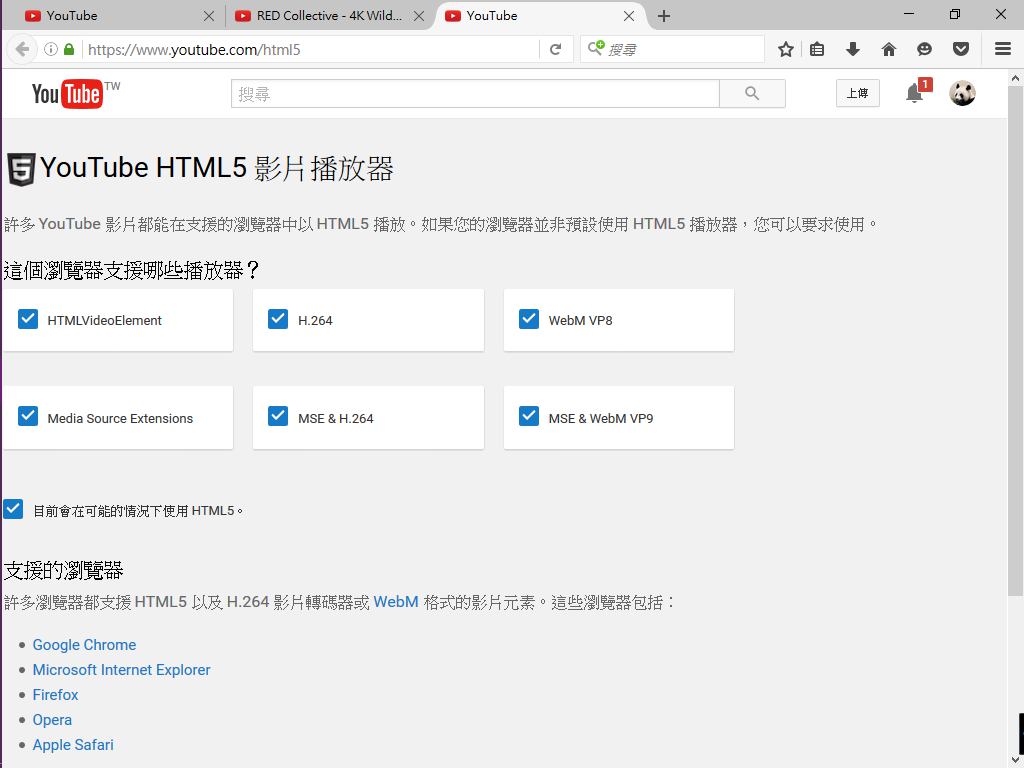Viewport: 1024px width, 768px height.
Task: Click the YouTube logo in header
Action: pos(67,94)
